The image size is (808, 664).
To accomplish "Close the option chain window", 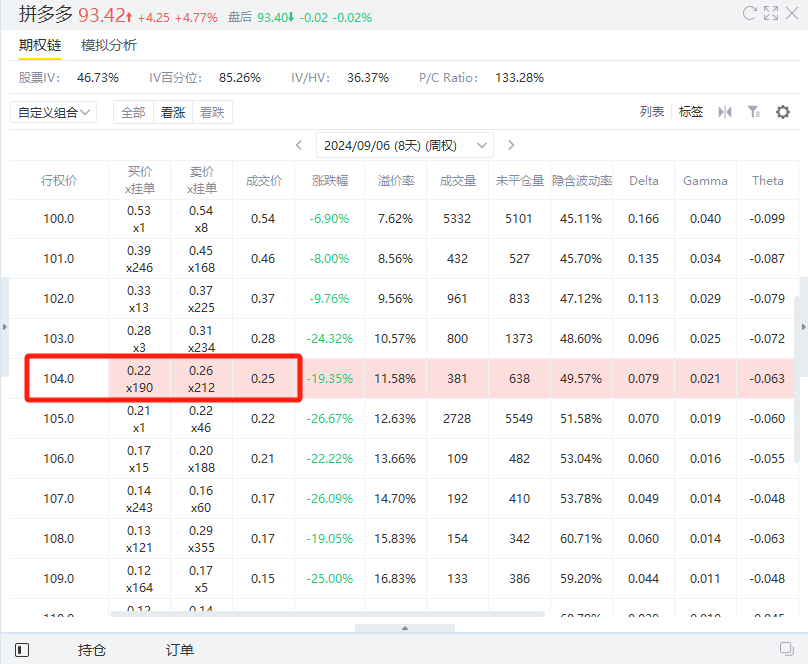I will click(792, 13).
